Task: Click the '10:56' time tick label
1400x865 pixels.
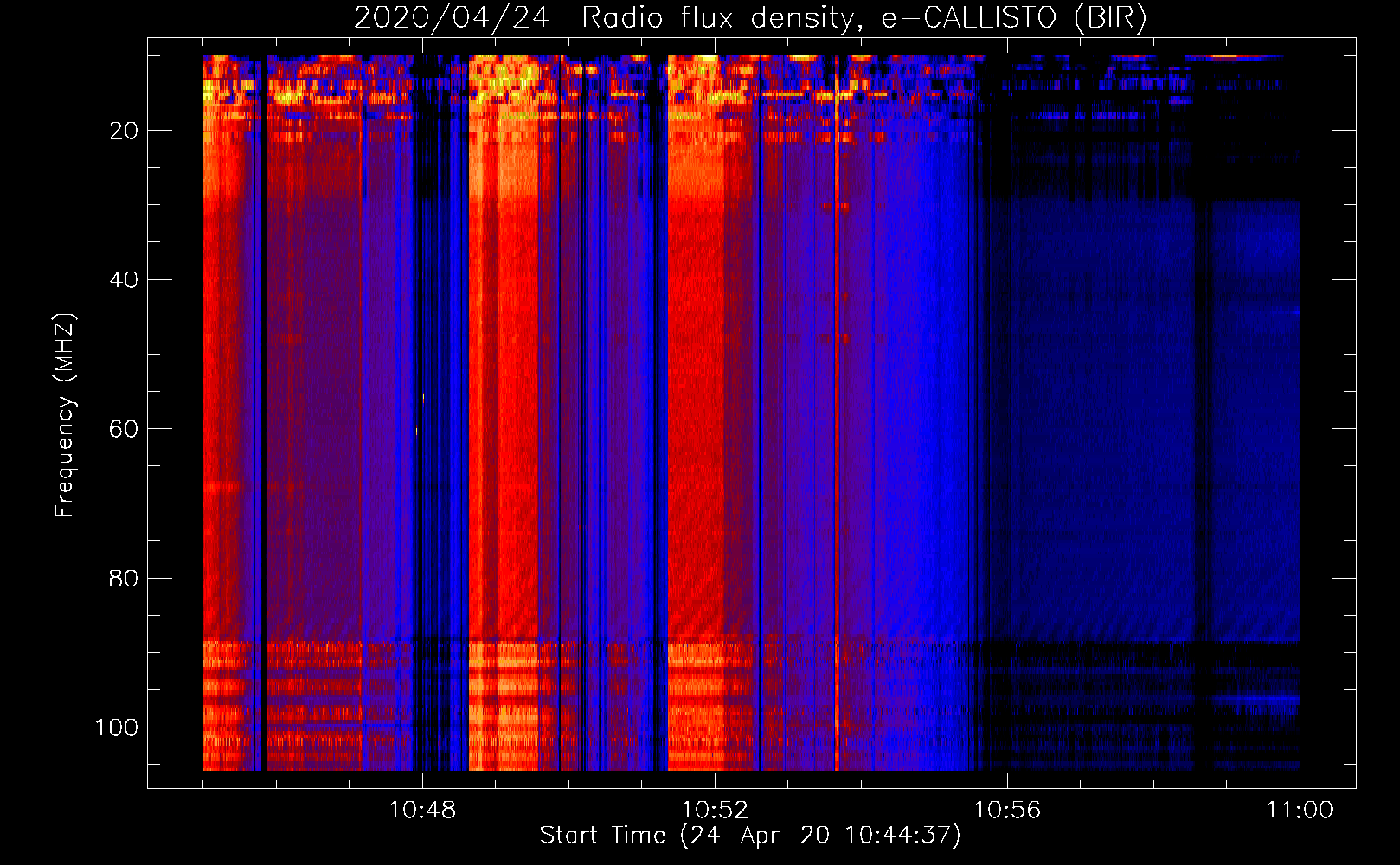Action: (x=1007, y=811)
